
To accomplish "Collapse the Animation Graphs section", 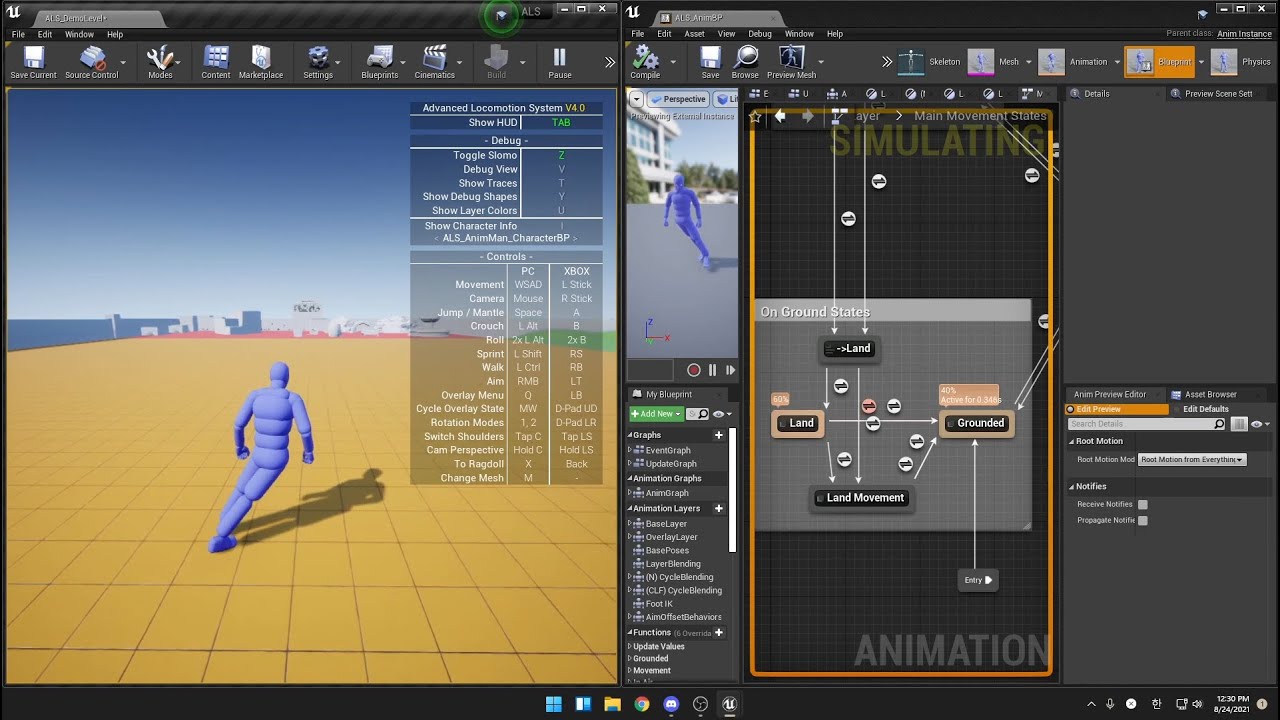I will tap(630, 478).
